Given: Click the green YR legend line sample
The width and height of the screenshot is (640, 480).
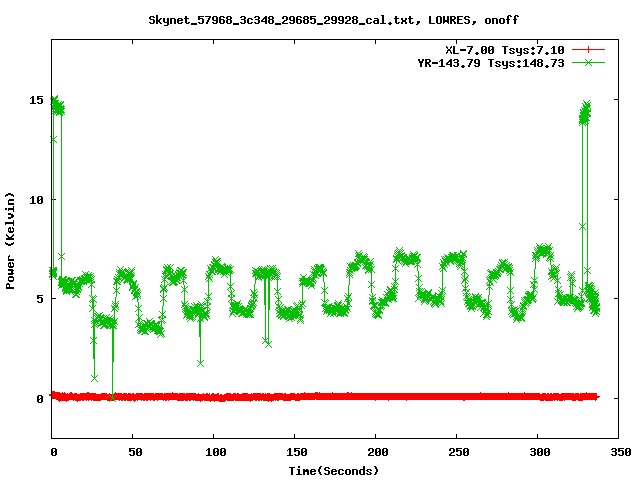Looking at the screenshot, I should (x=588, y=62).
